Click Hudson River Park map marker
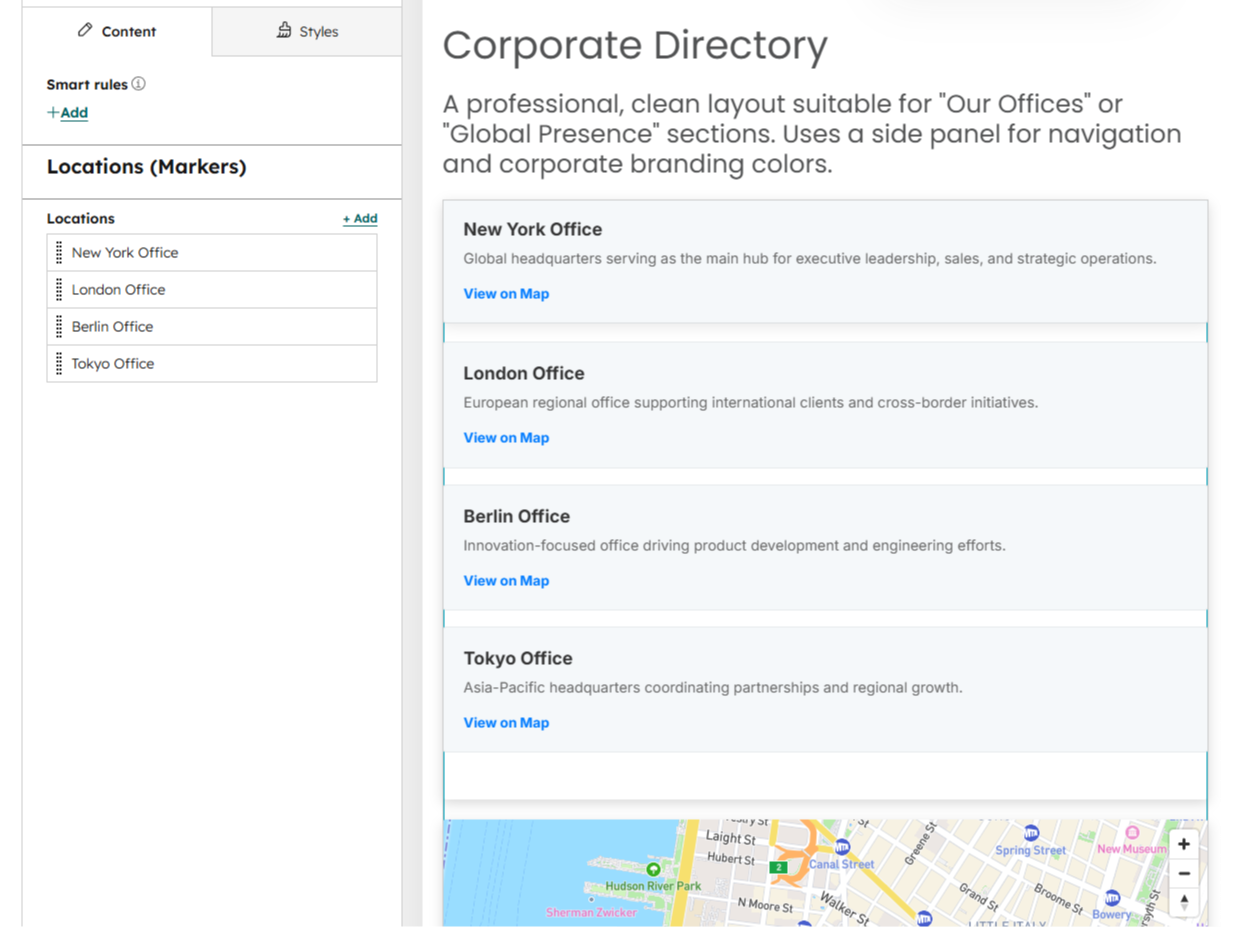Viewport: 1236px width, 927px height. tap(653, 870)
